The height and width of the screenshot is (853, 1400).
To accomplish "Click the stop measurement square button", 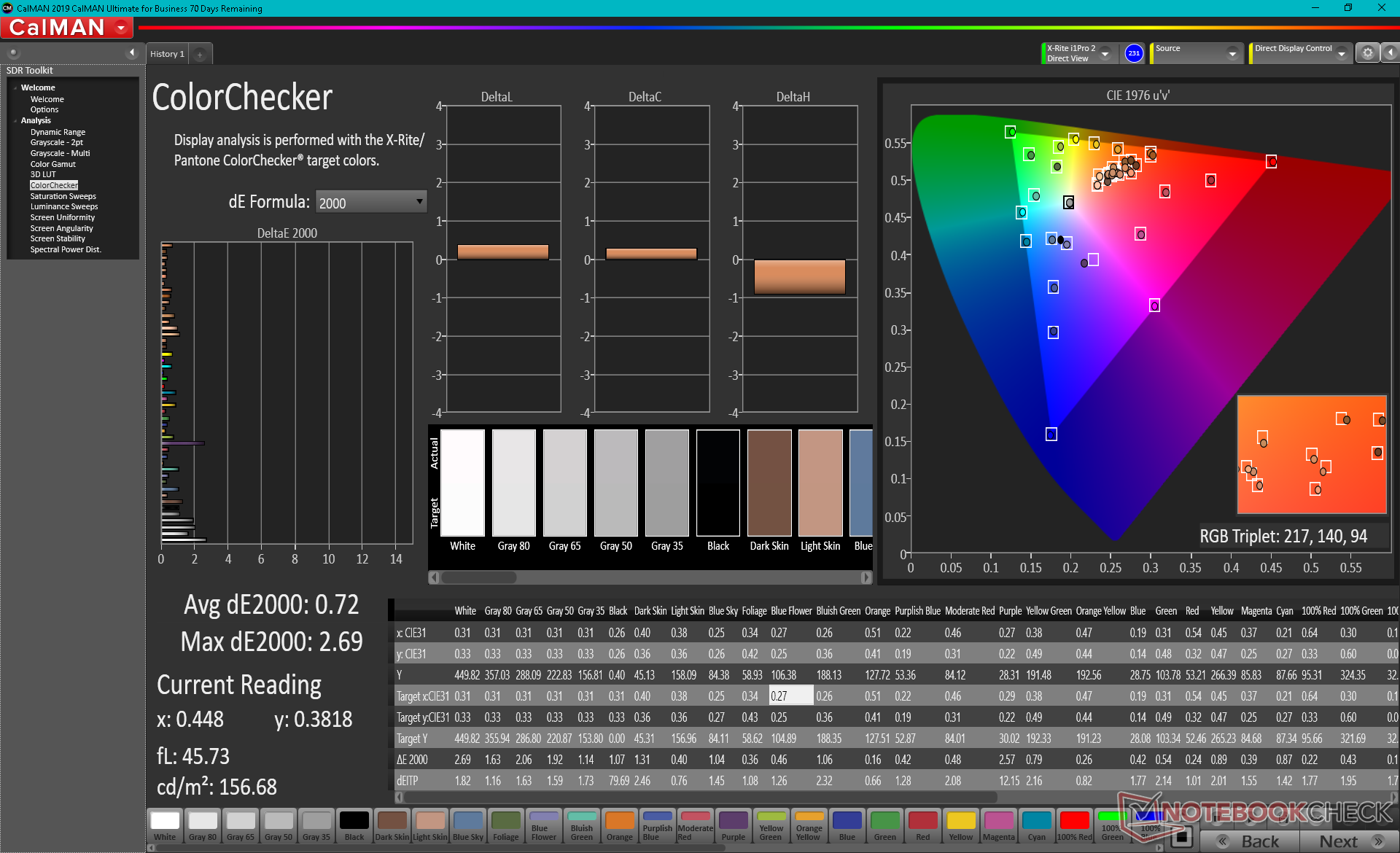I will pyautogui.click(x=1183, y=836).
